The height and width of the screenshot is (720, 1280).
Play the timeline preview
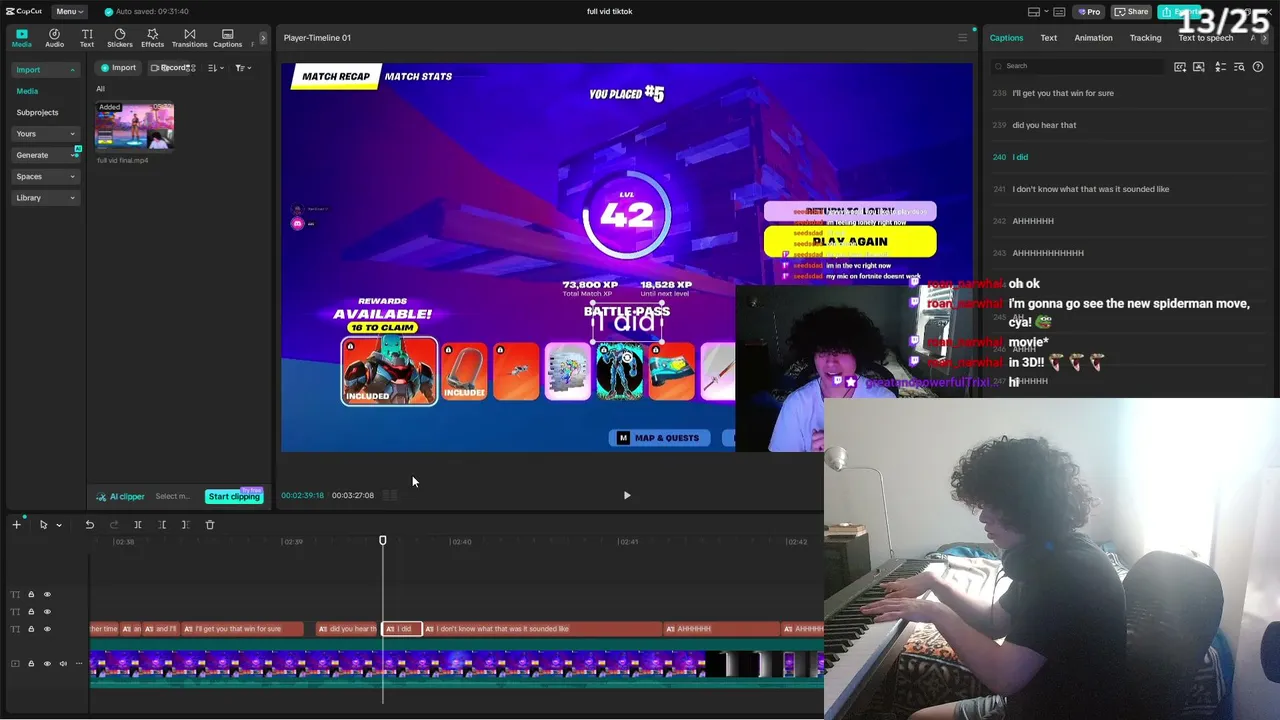pyautogui.click(x=627, y=495)
